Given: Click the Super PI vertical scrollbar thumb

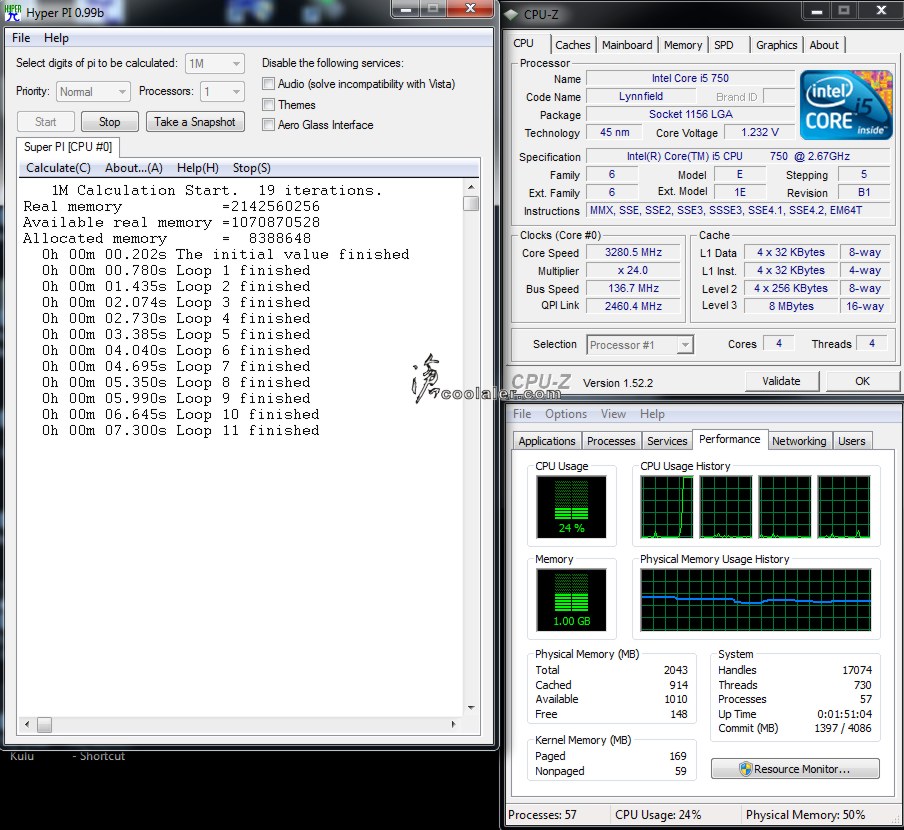Looking at the screenshot, I should pos(471,203).
